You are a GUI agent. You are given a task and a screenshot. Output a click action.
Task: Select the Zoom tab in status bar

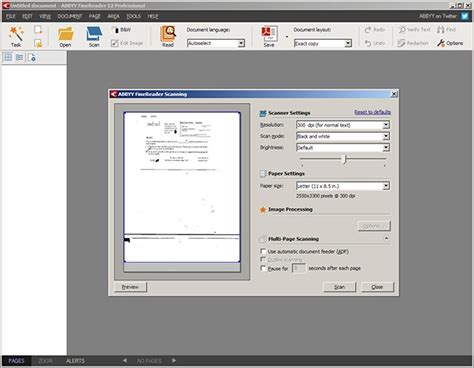tap(45, 360)
